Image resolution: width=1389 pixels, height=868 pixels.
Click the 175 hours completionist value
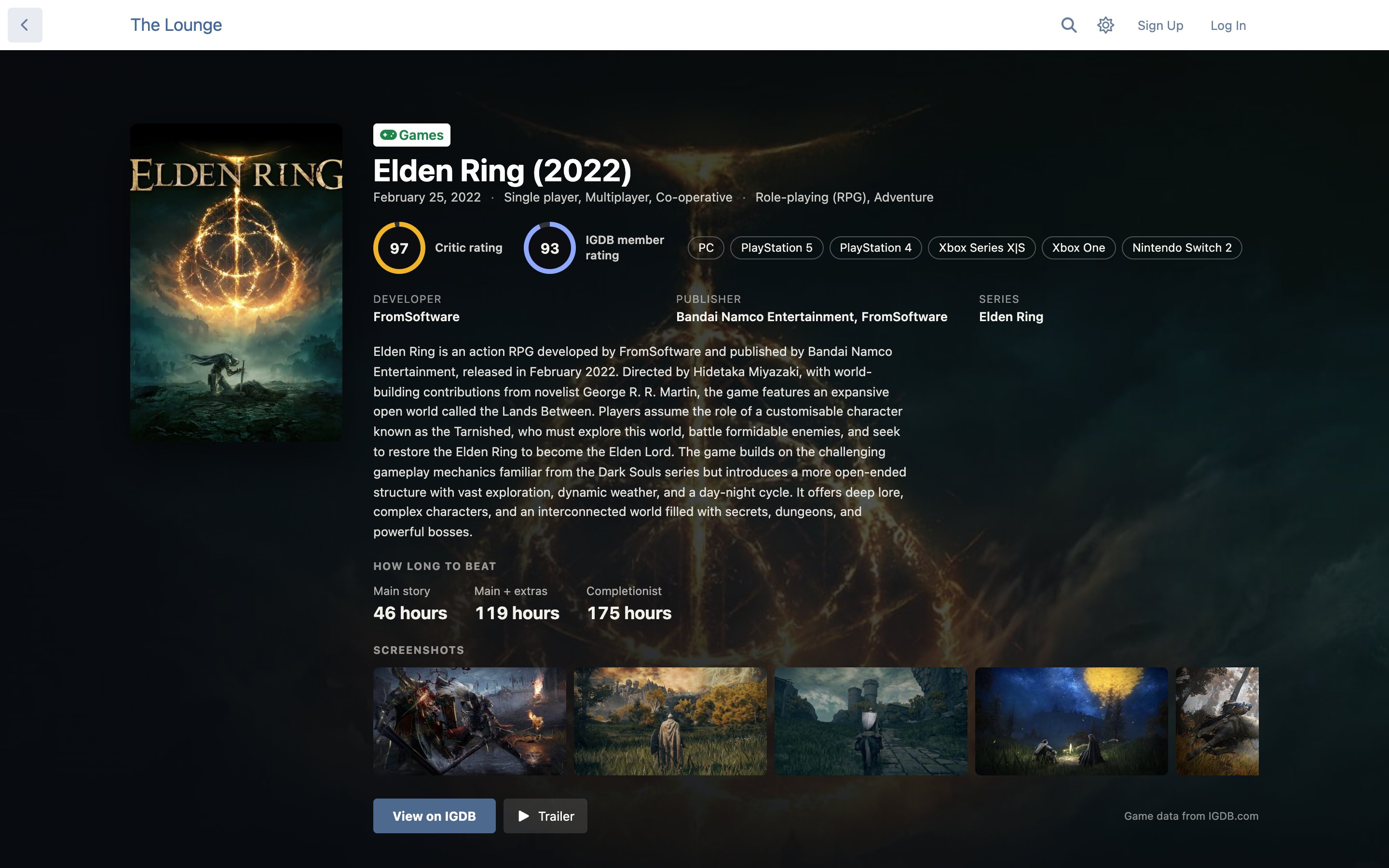click(628, 613)
